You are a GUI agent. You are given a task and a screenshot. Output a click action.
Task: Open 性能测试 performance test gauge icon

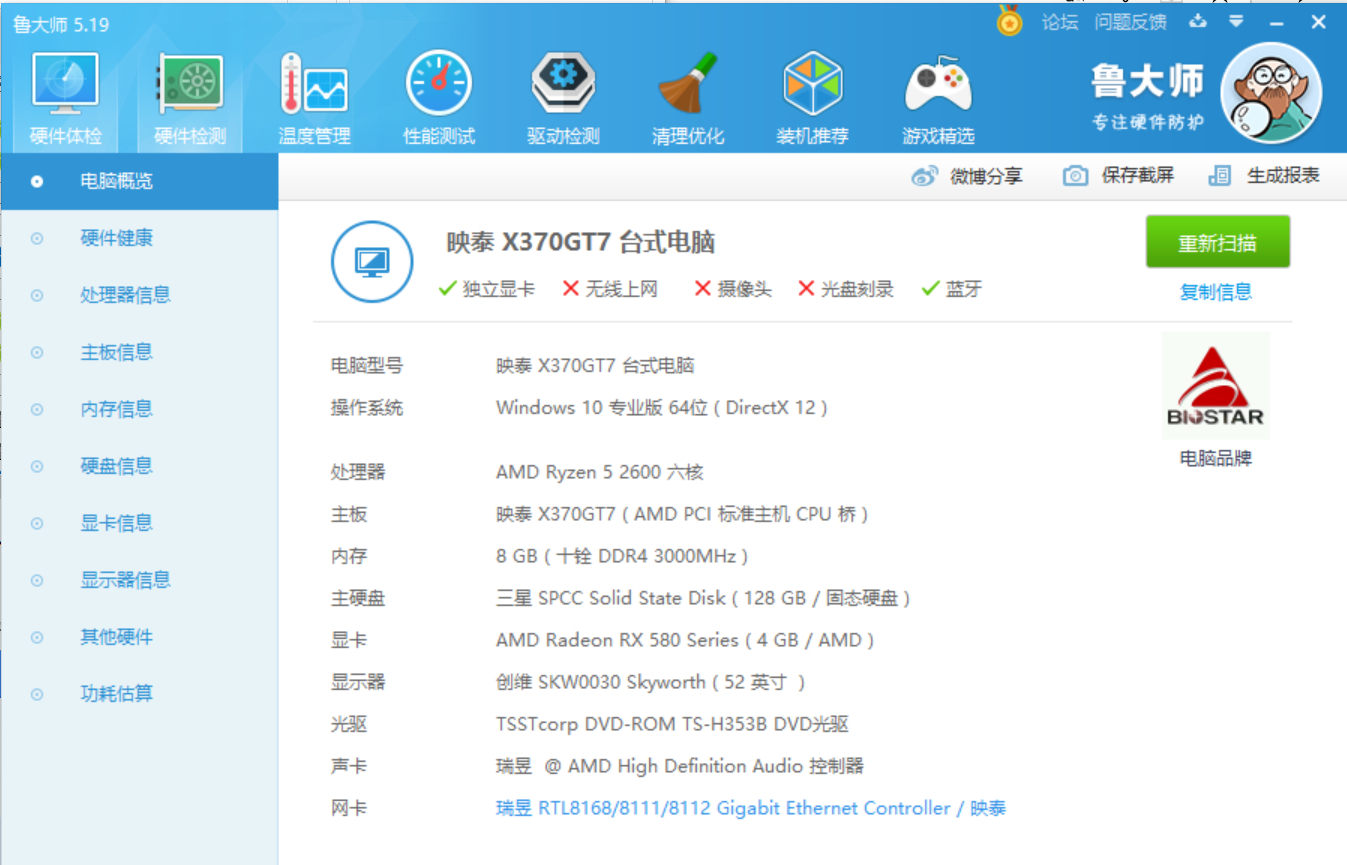click(x=438, y=83)
